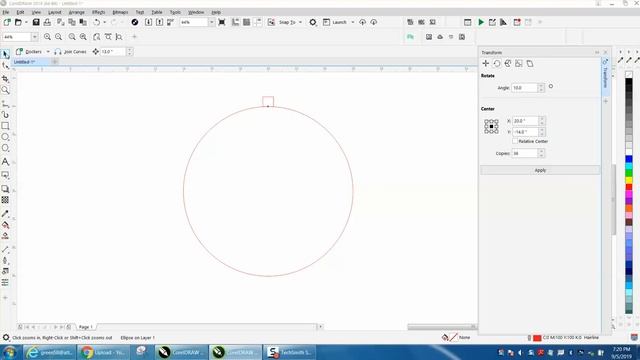Screen dimensions: 640x360
Task: Open dropdown arrow beside Open icon
Action: pyautogui.click(x=26, y=22)
